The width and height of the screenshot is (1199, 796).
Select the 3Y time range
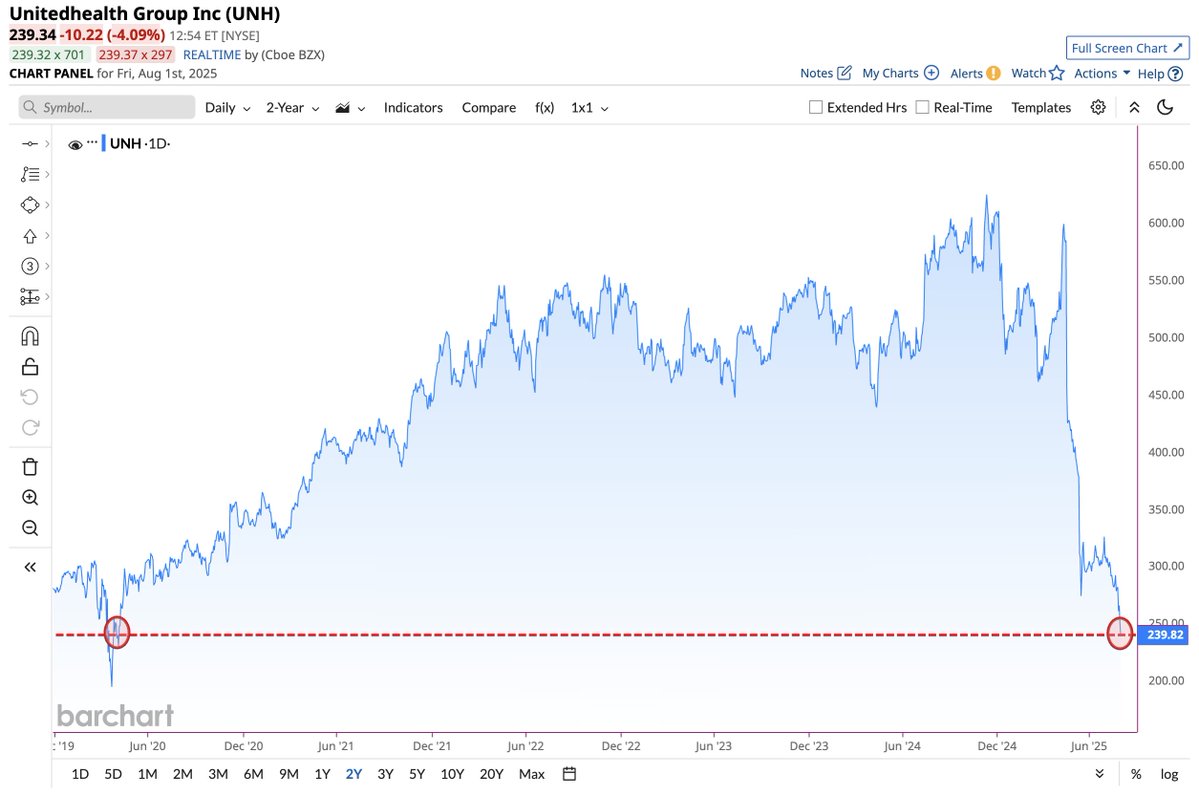click(385, 775)
